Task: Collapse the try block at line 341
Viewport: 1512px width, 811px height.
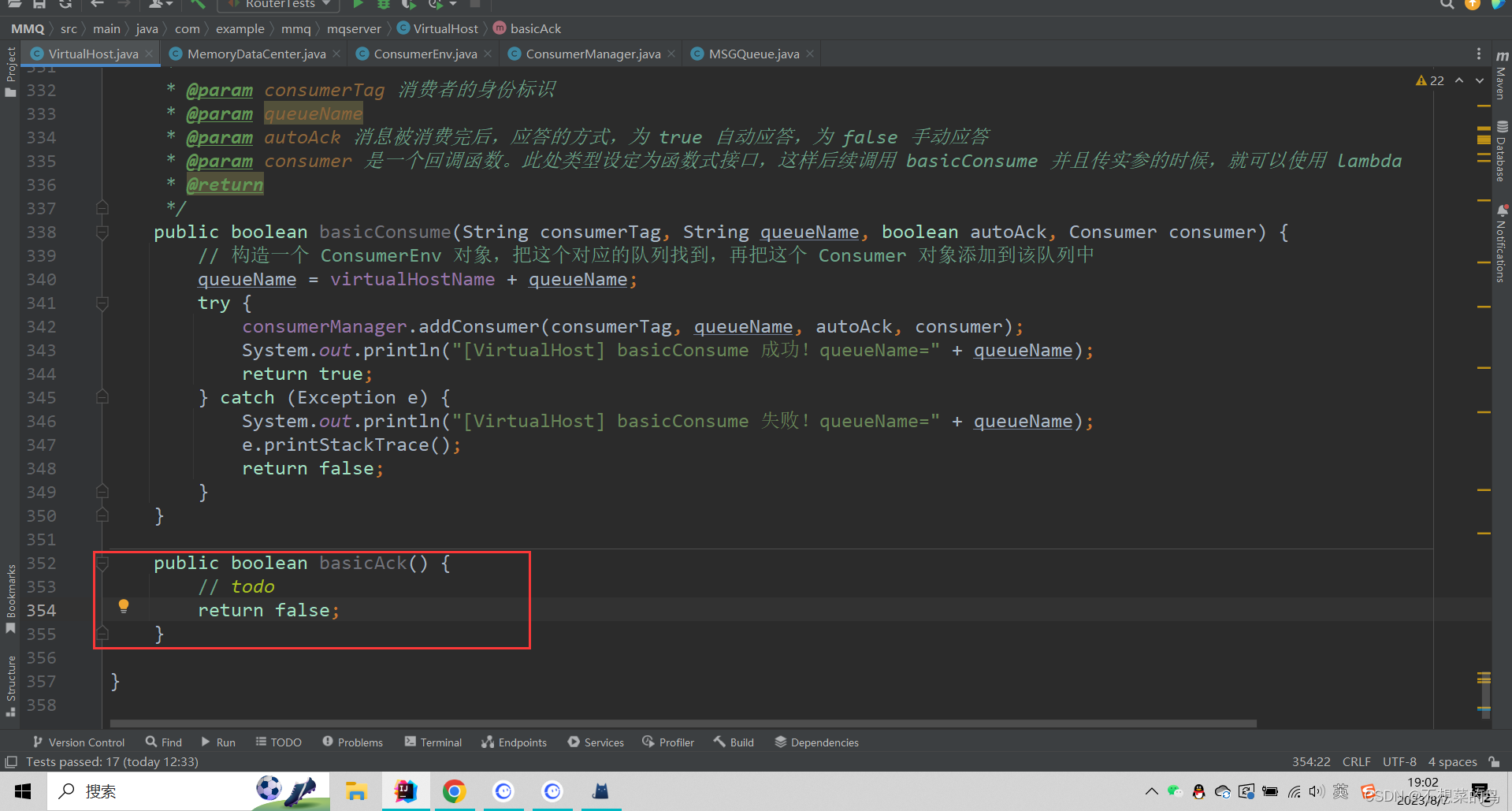Action: [102, 303]
